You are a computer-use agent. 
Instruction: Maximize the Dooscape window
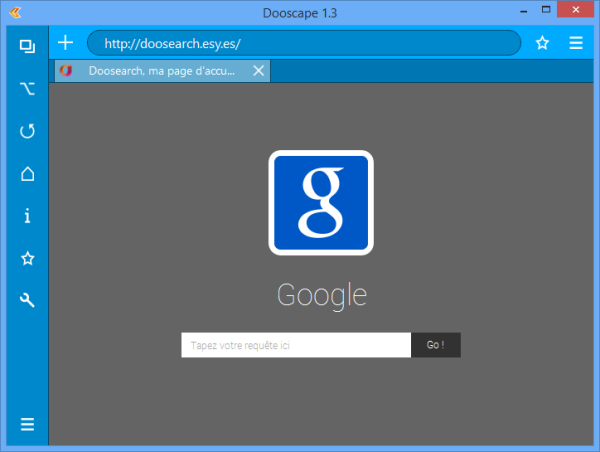(x=546, y=10)
